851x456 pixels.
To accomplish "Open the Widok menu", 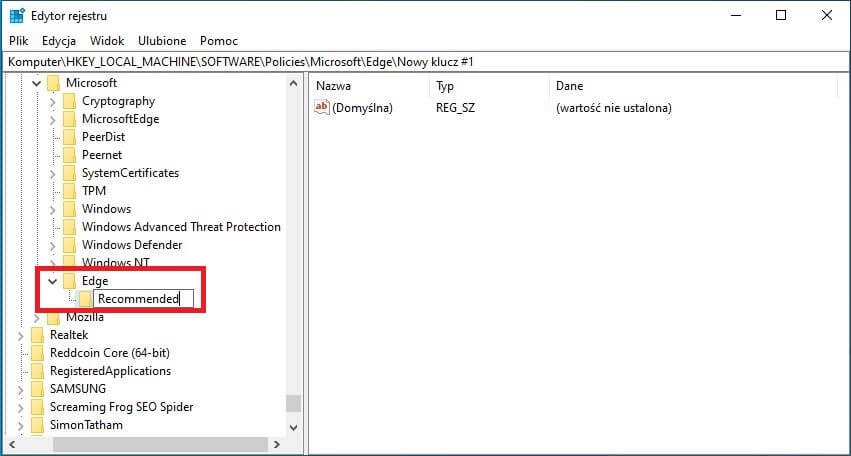I will pyautogui.click(x=107, y=41).
